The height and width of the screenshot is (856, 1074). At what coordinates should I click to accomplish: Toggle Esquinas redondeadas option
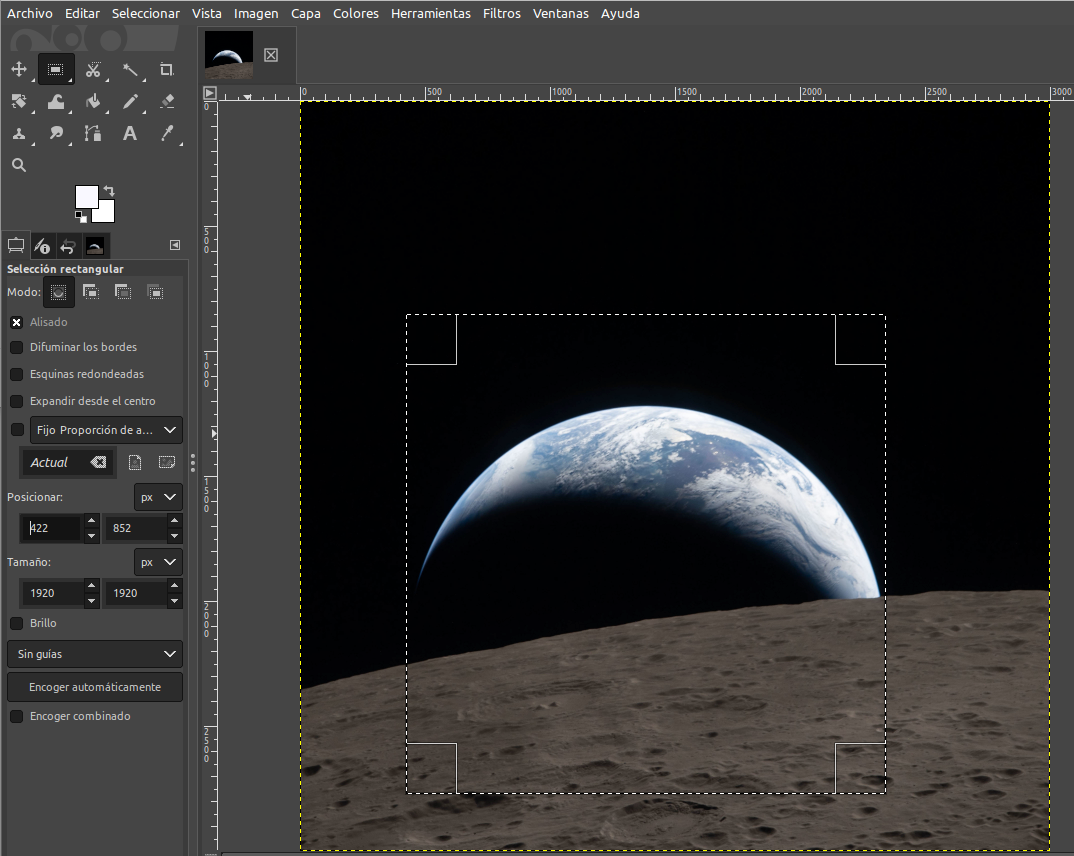17,374
